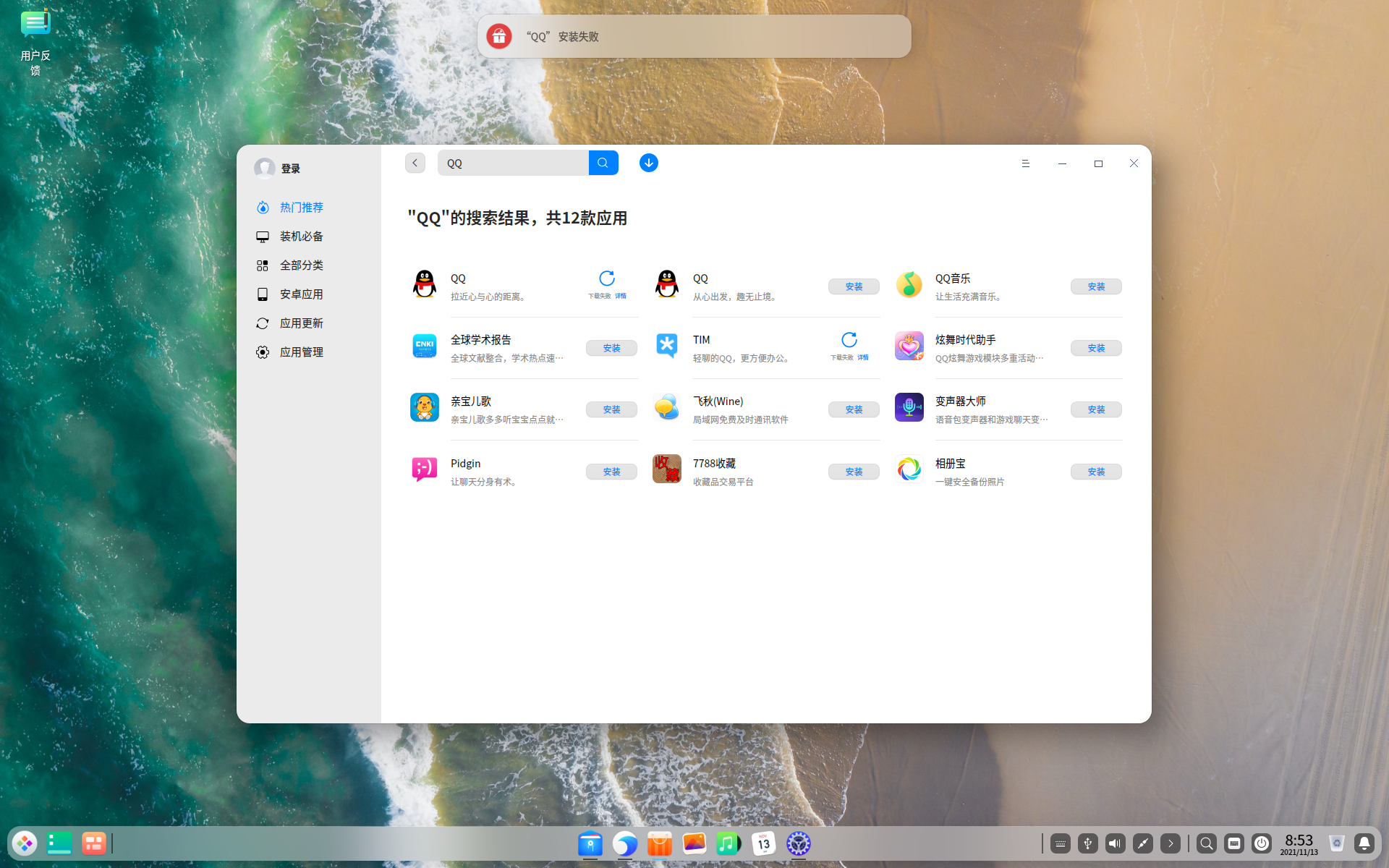The width and height of the screenshot is (1389, 868).
Task: Switch to the 应用更新 sidebar entry
Action: (x=301, y=323)
